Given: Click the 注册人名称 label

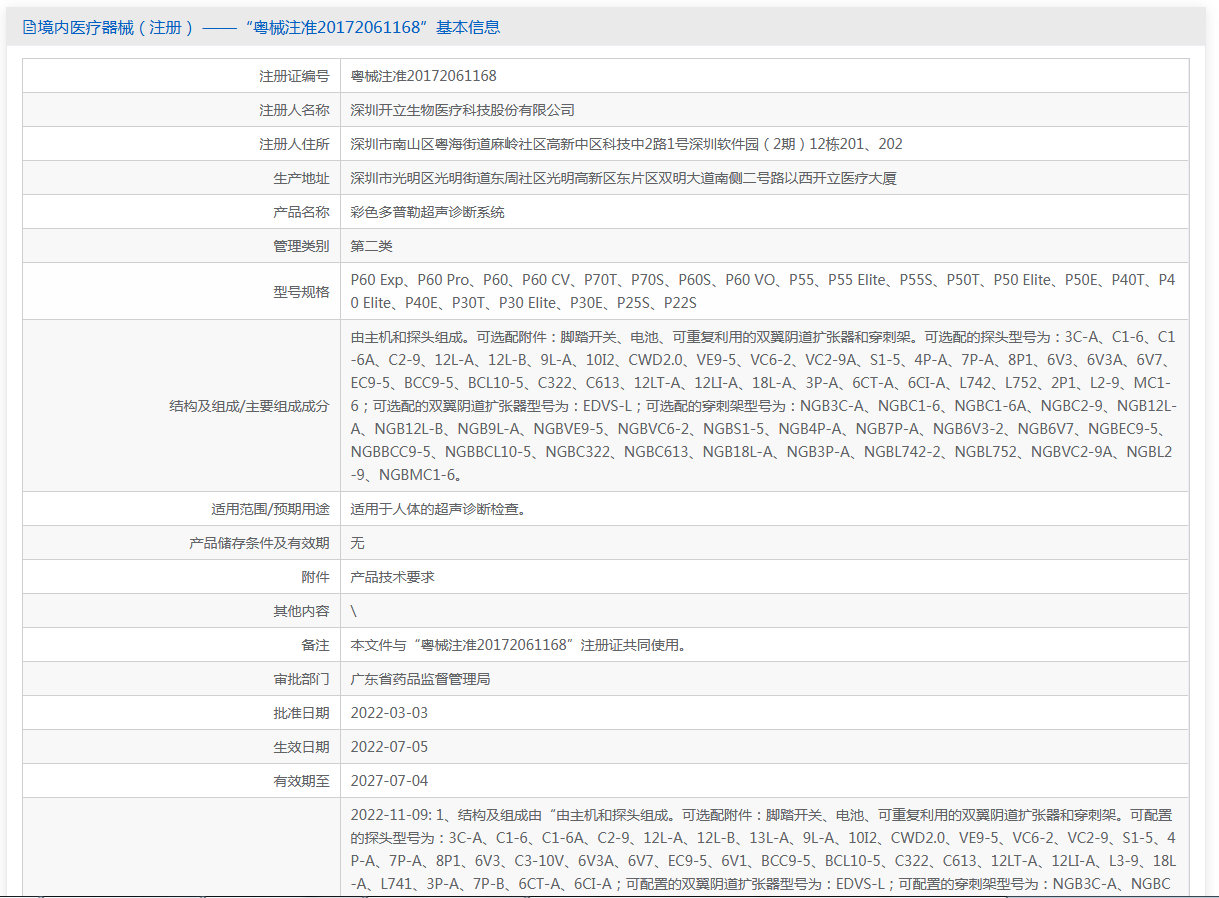Looking at the screenshot, I should (294, 110).
